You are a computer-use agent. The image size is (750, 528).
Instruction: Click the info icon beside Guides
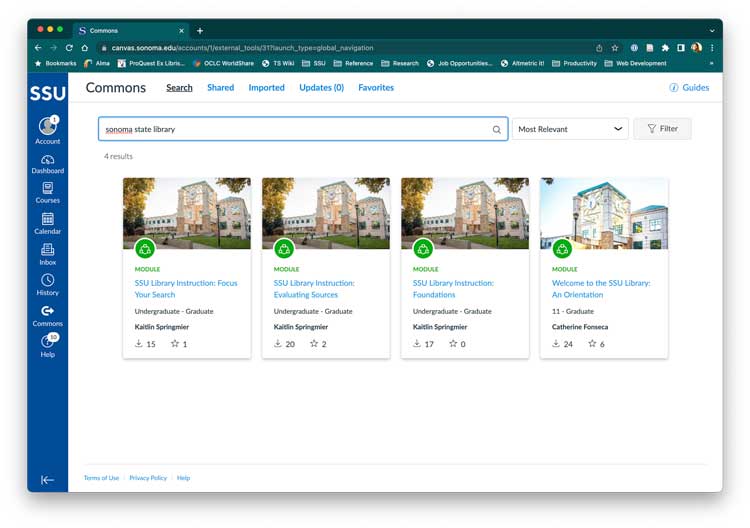pos(673,88)
